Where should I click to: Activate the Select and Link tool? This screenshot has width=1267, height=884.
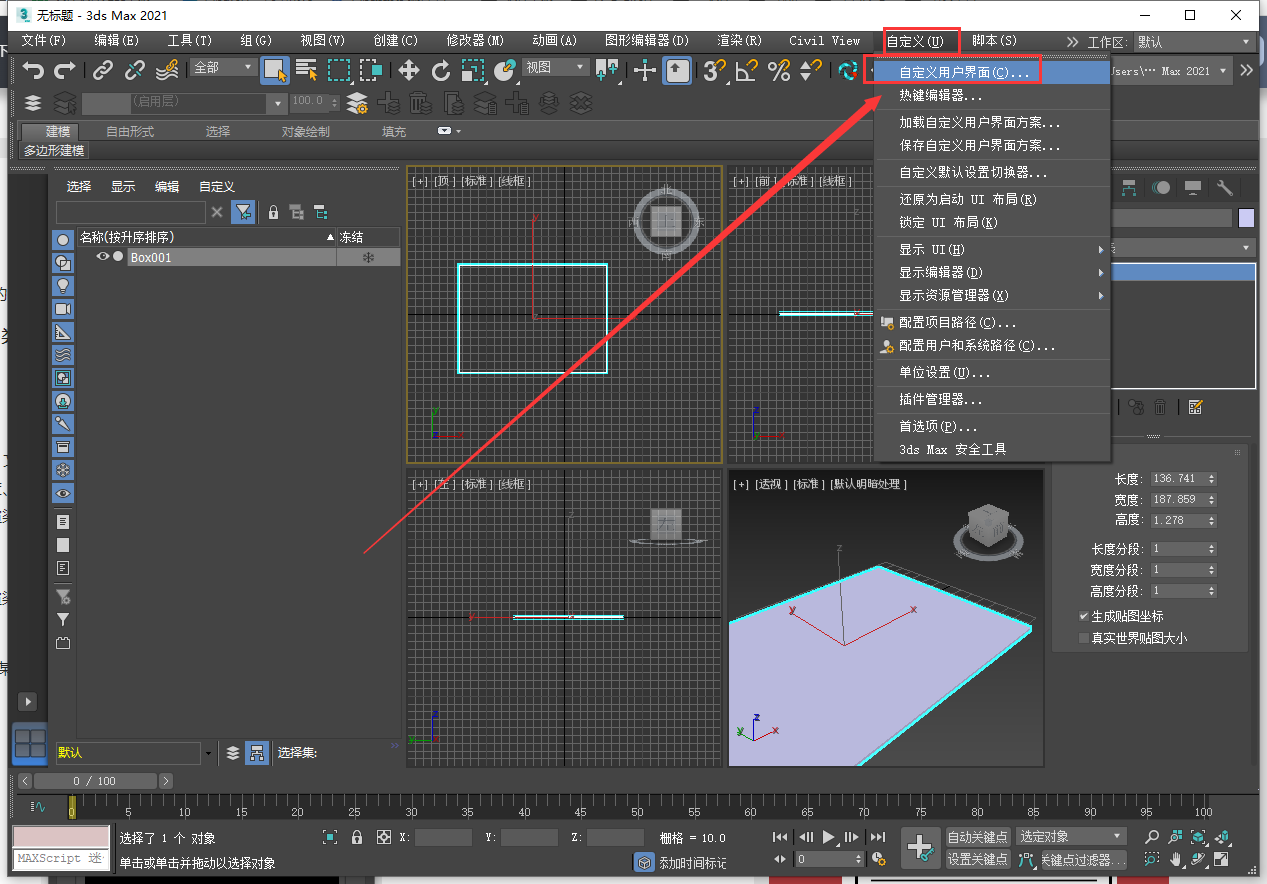click(103, 70)
